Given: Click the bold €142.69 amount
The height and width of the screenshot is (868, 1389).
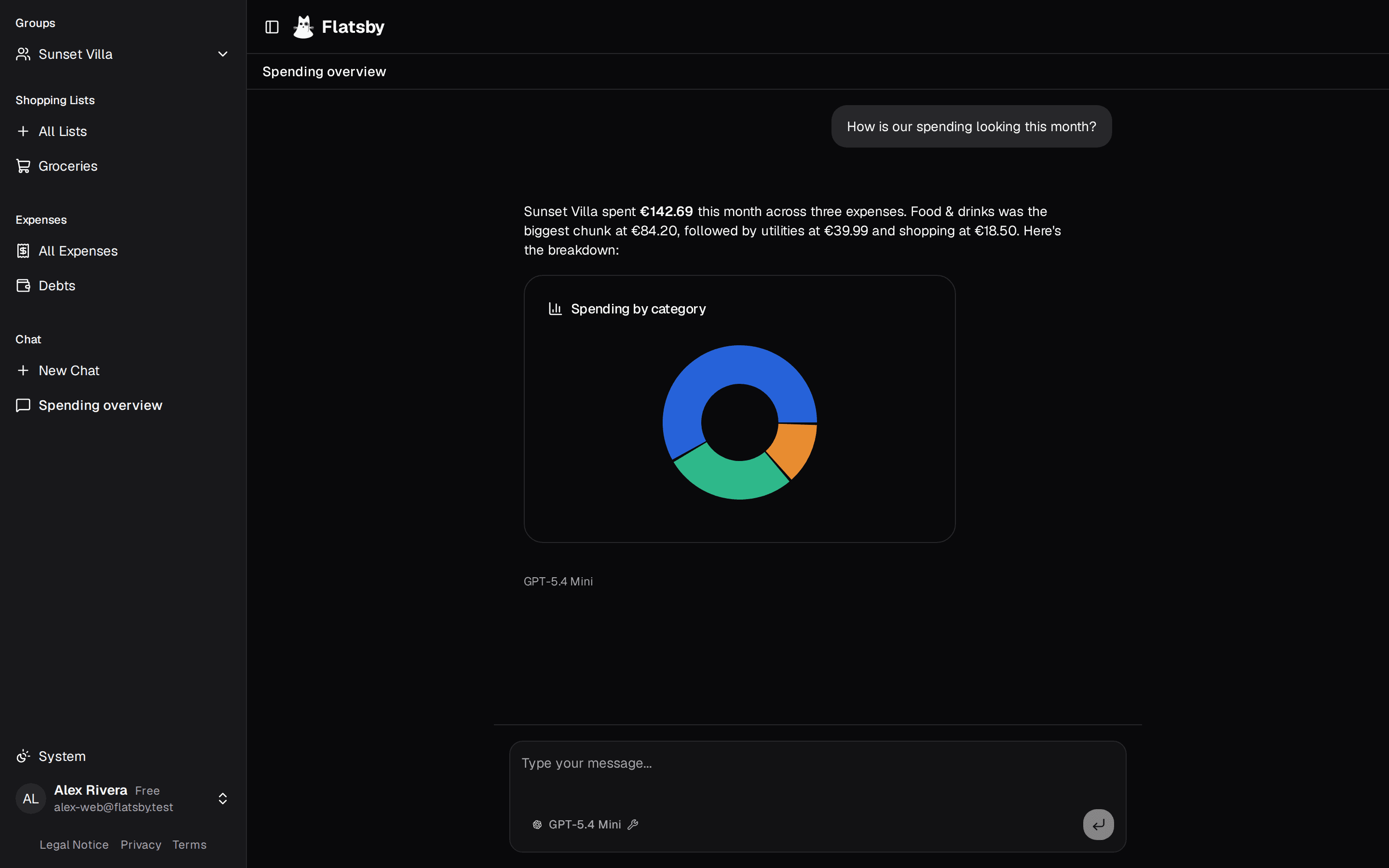Looking at the screenshot, I should pyautogui.click(x=667, y=211).
